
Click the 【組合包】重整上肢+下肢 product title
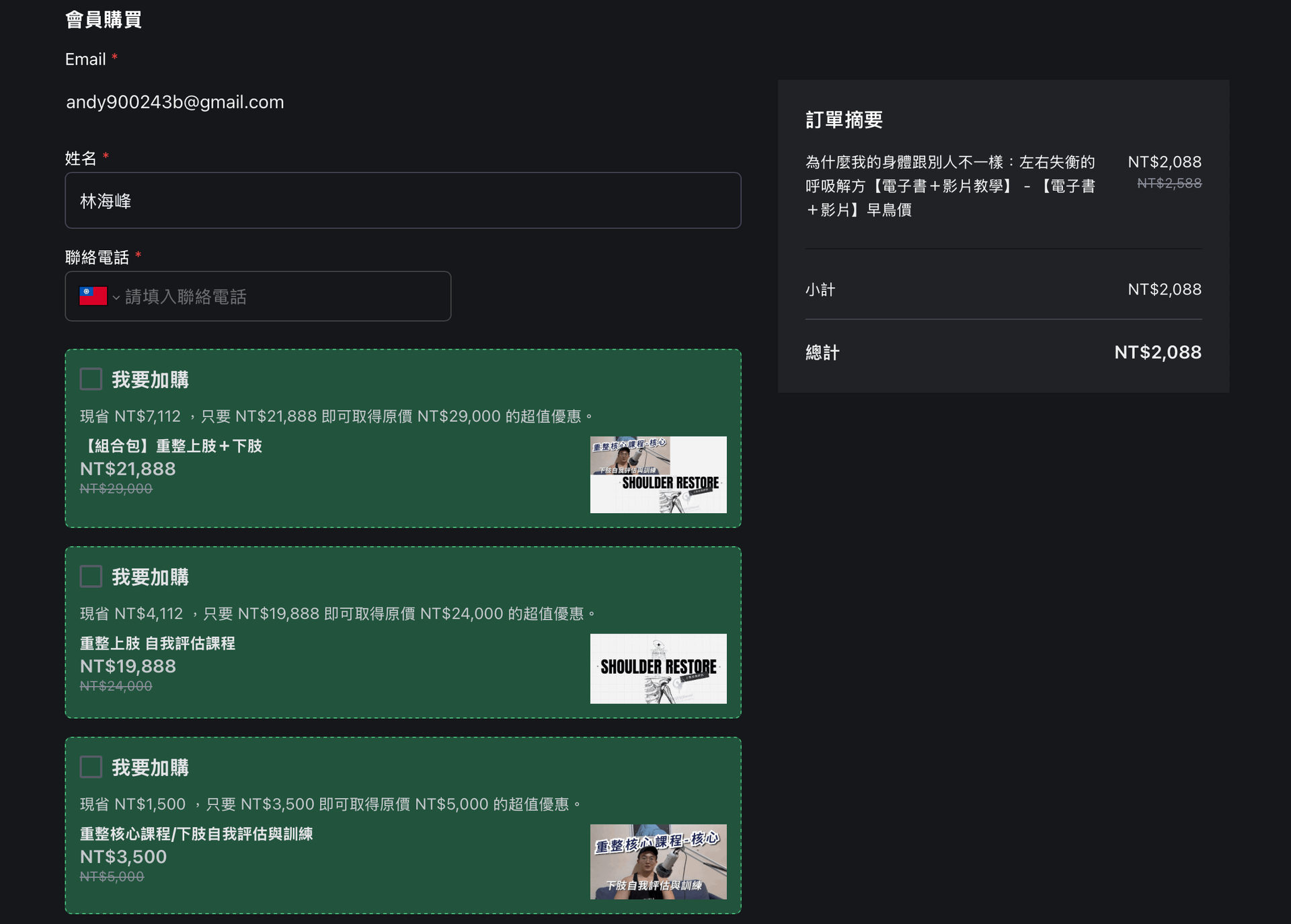tap(171, 446)
